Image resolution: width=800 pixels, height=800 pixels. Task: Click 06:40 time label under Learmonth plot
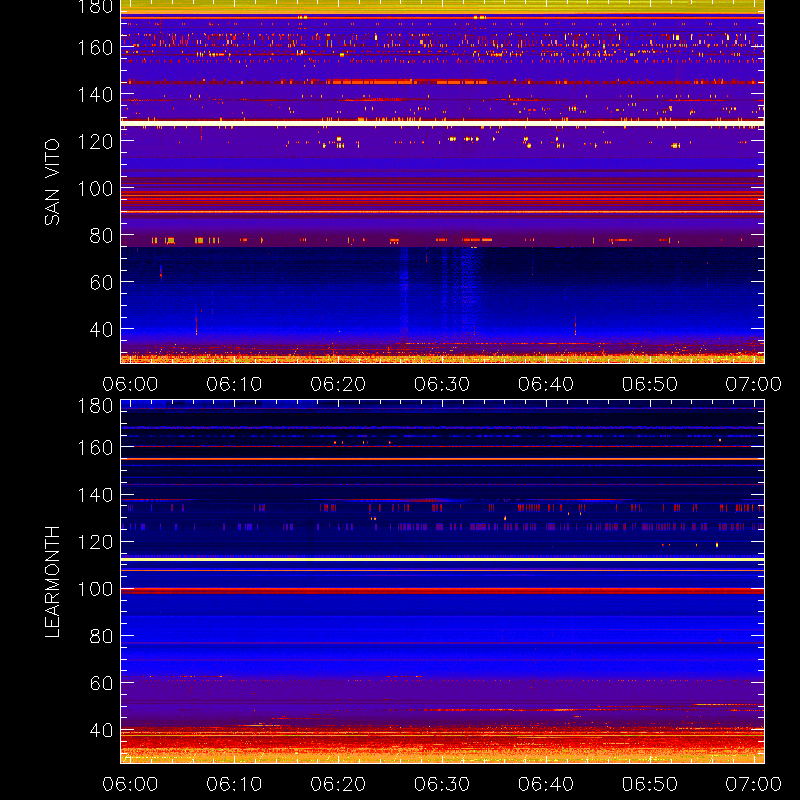tap(546, 784)
